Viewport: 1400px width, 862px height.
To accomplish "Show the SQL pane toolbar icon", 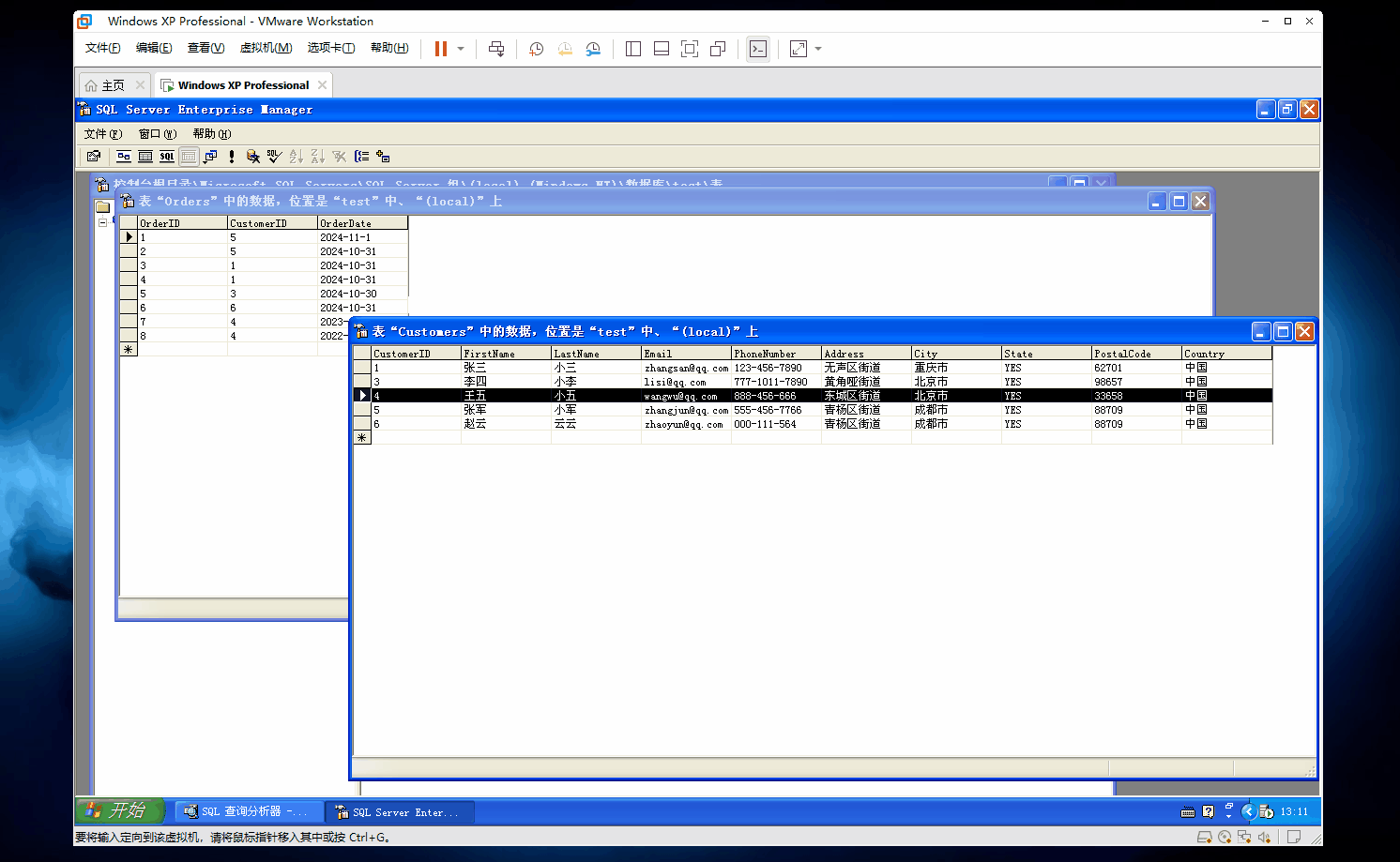I will [167, 157].
